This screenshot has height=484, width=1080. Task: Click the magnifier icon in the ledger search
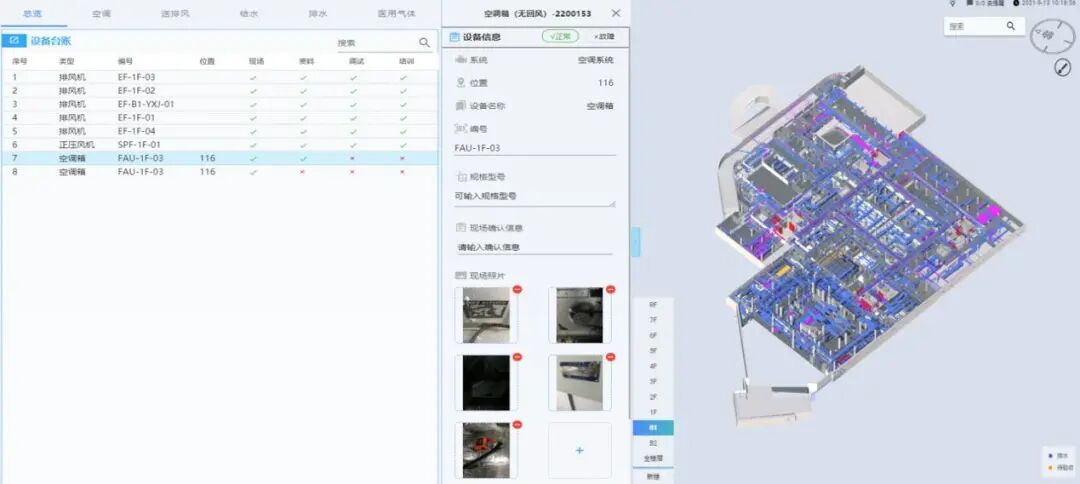coord(424,43)
